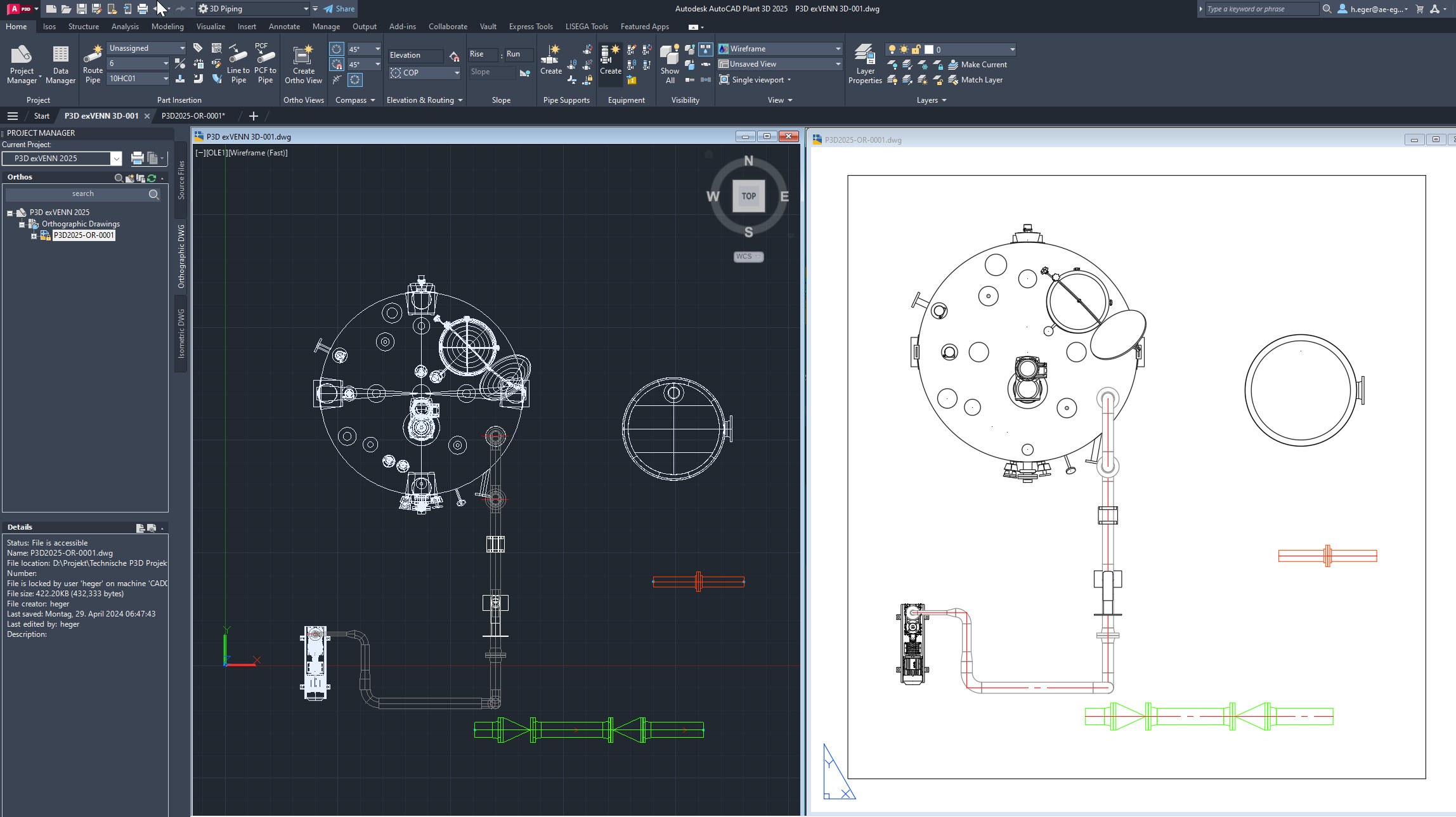Image resolution: width=1456 pixels, height=817 pixels.
Task: Select the Create Ortho View tool
Action: click(303, 63)
